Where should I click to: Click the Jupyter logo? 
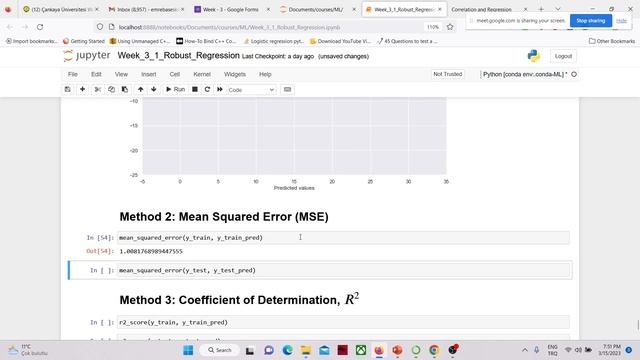87,56
